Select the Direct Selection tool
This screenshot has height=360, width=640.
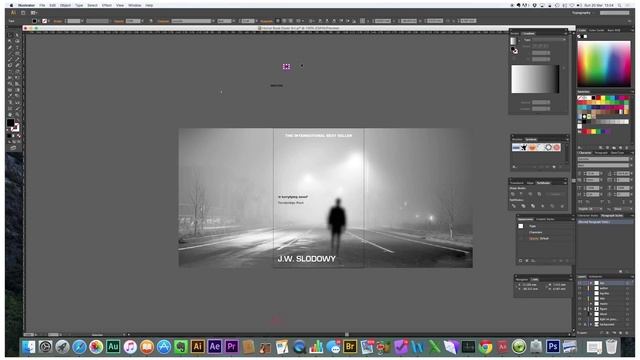[17, 35]
